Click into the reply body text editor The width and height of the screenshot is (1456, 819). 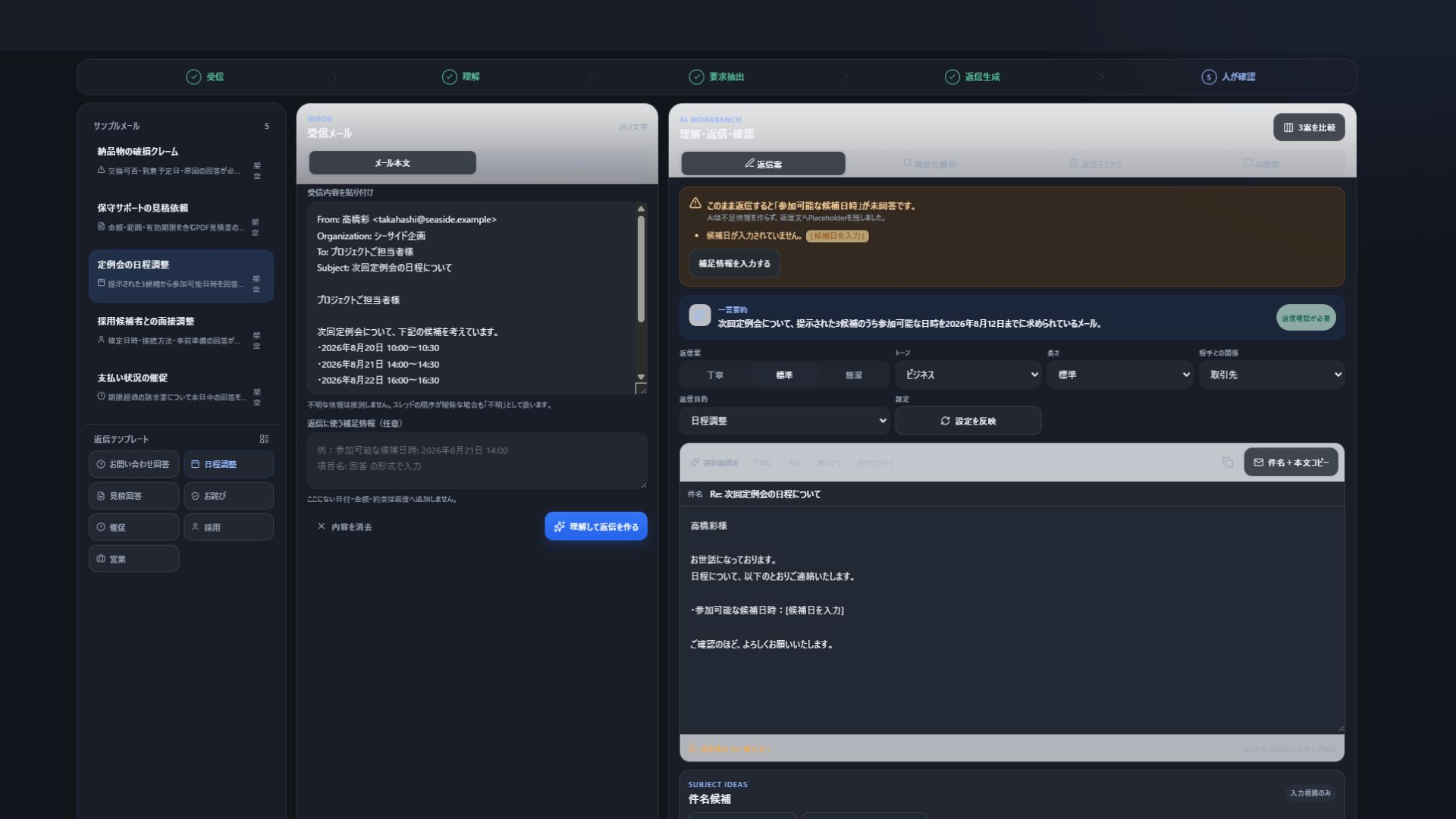(x=1012, y=620)
